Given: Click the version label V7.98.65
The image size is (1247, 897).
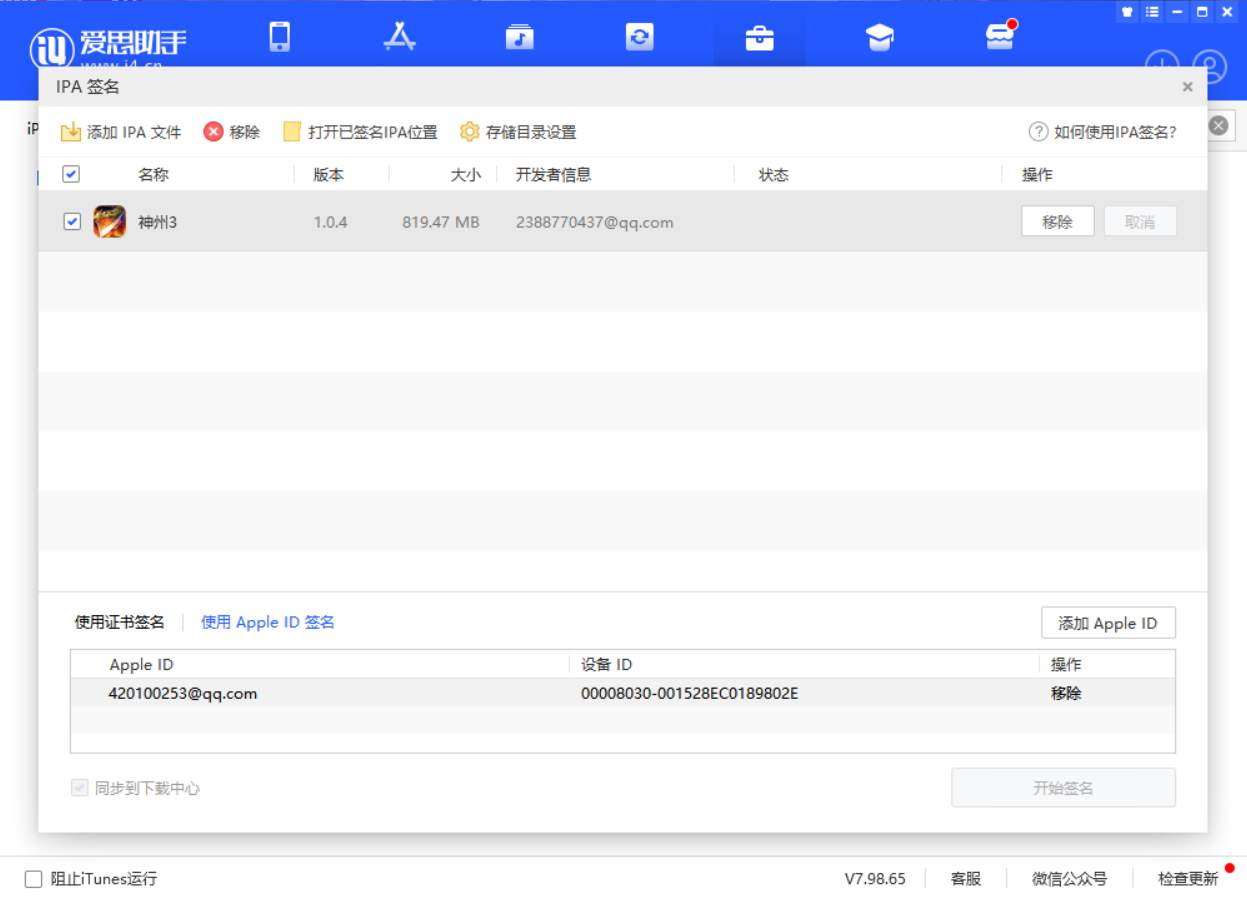Looking at the screenshot, I should [x=875, y=879].
